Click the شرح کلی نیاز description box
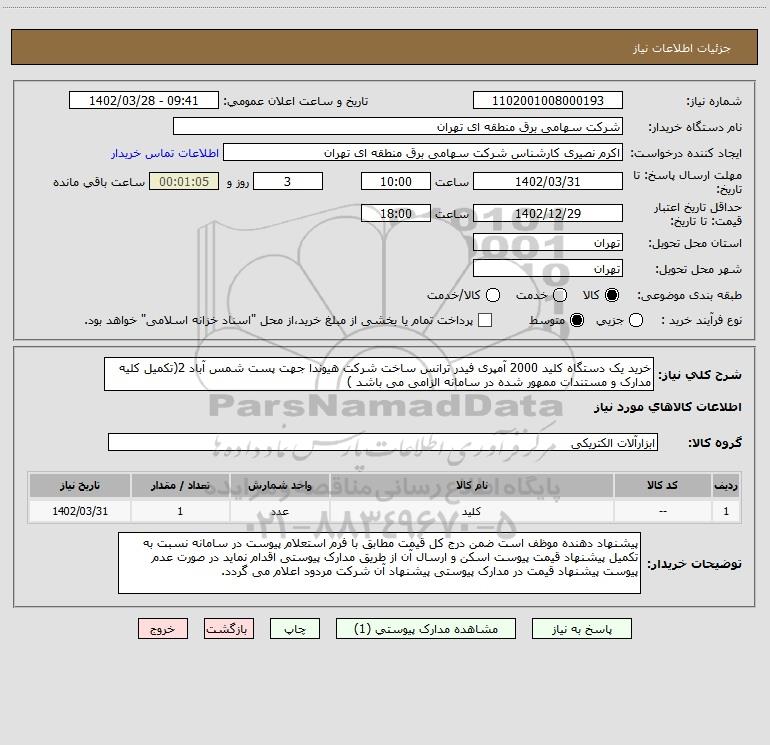Image resolution: width=770 pixels, height=745 pixels. coord(379,374)
